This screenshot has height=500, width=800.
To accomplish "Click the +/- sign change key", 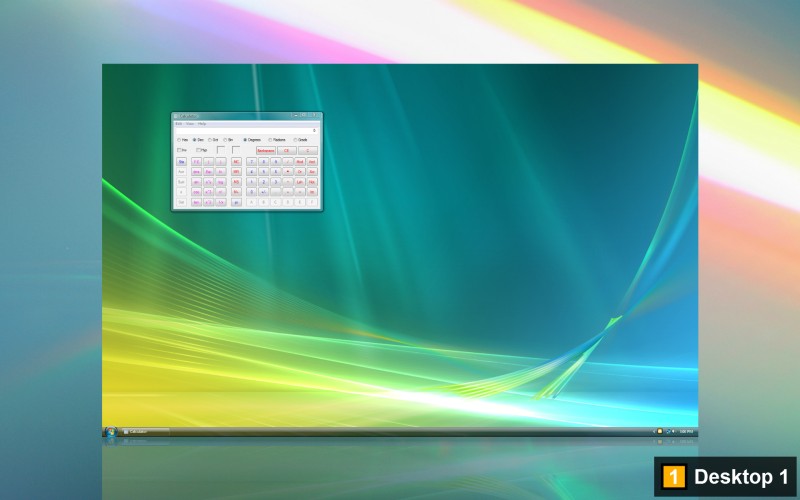I will click(x=264, y=192).
